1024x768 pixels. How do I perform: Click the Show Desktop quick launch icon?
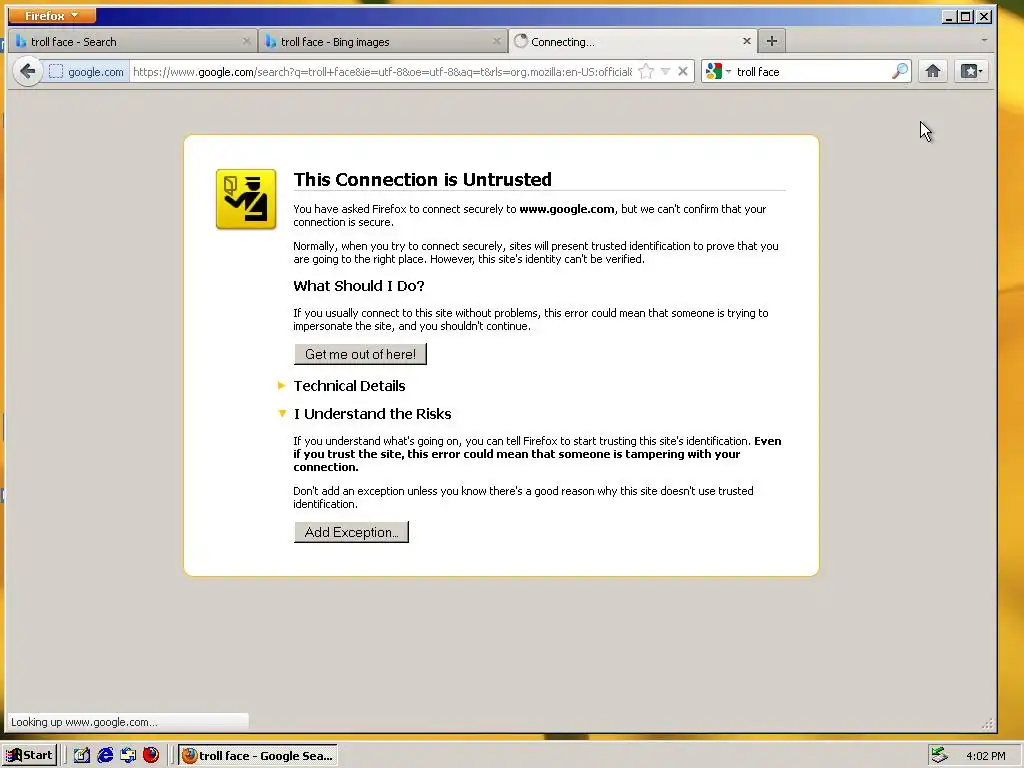click(x=128, y=756)
